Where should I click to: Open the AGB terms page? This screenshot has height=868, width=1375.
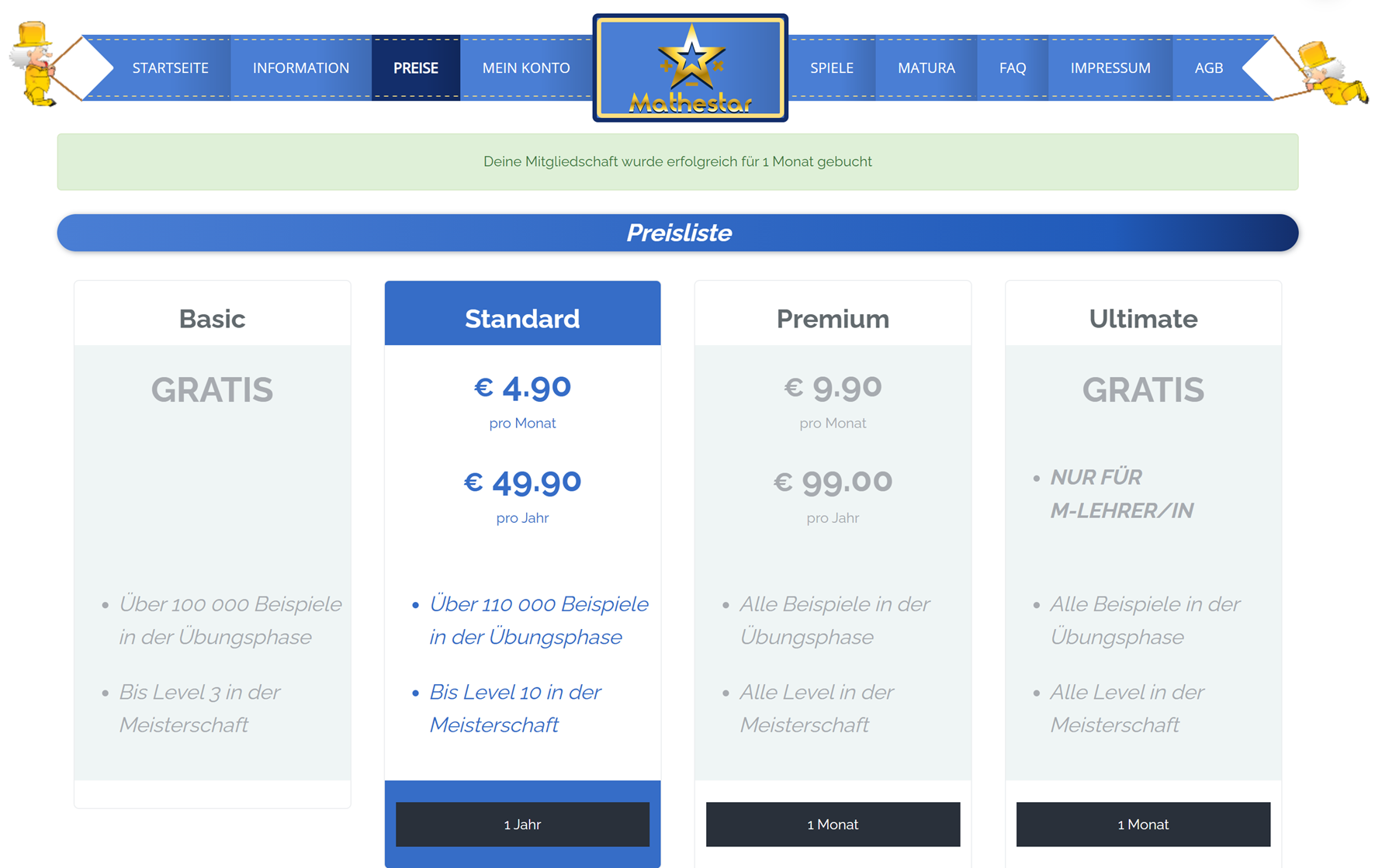point(1208,68)
